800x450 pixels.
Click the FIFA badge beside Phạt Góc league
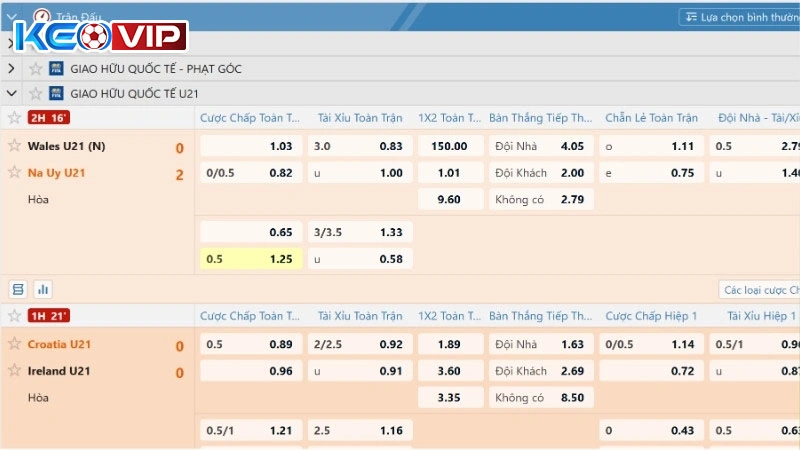(x=57, y=69)
